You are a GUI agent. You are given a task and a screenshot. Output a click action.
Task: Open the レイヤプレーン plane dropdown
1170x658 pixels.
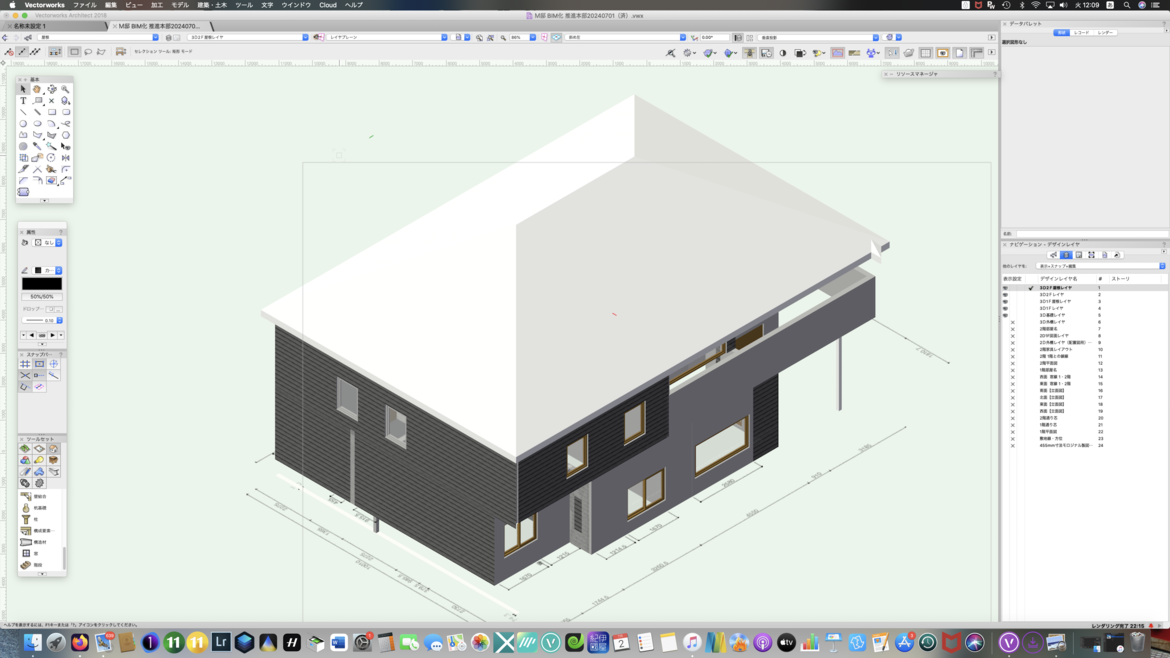tap(386, 38)
